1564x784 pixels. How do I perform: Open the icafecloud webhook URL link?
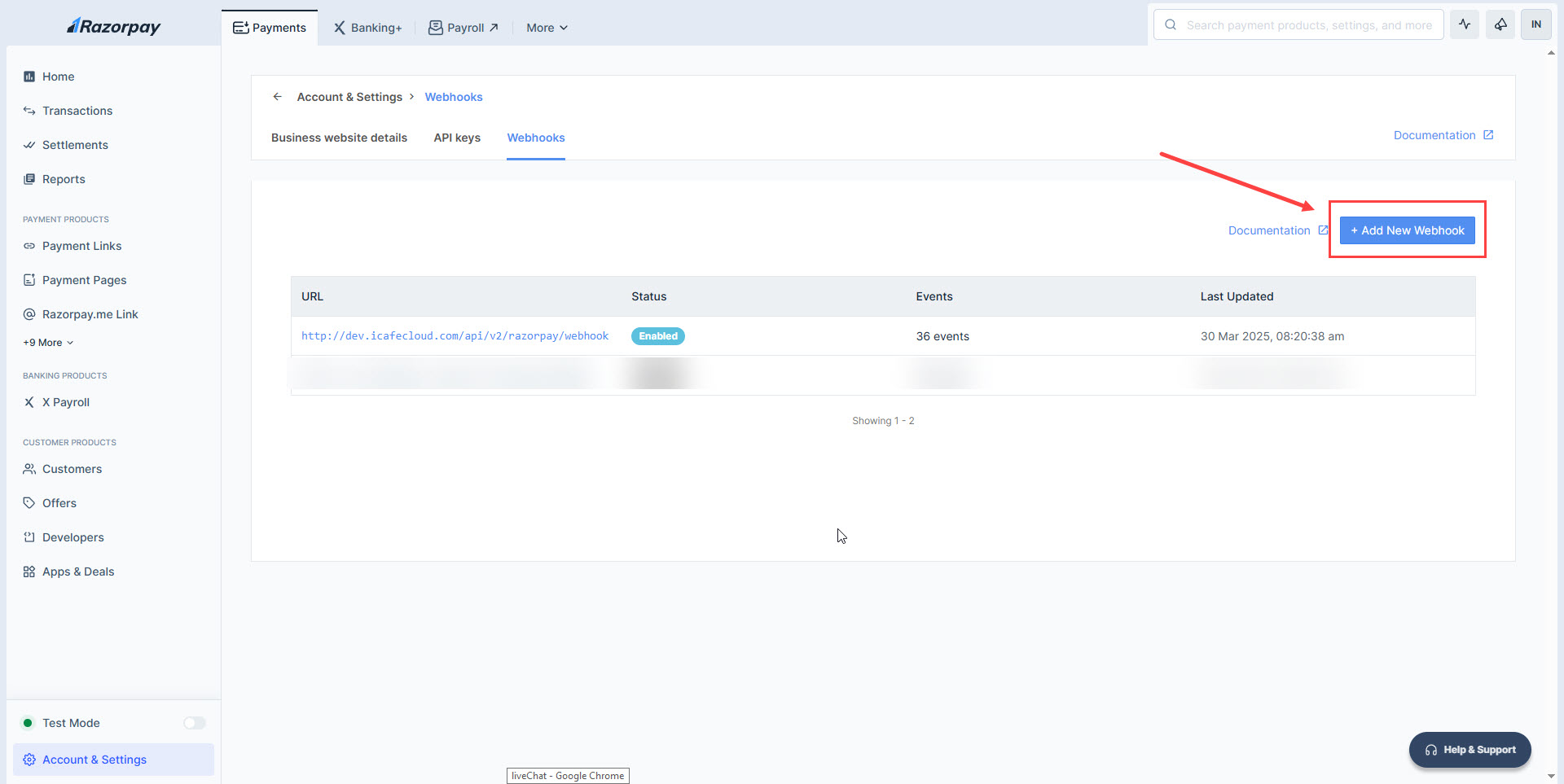pos(455,336)
